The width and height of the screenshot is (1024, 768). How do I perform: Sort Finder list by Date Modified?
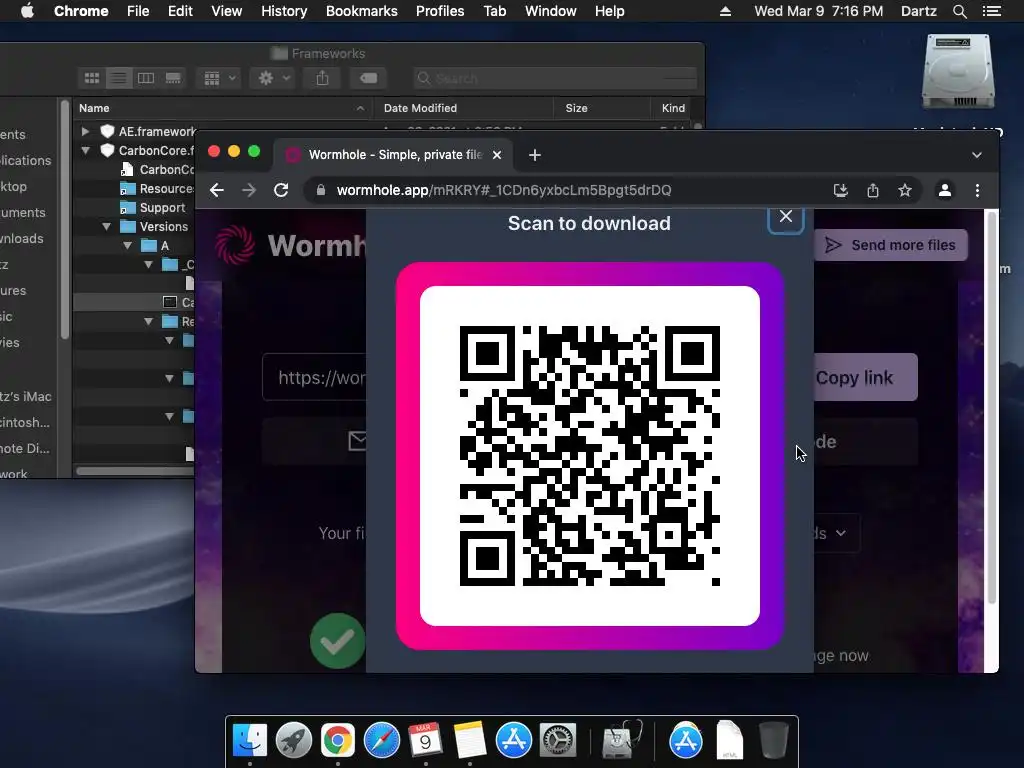(463, 108)
